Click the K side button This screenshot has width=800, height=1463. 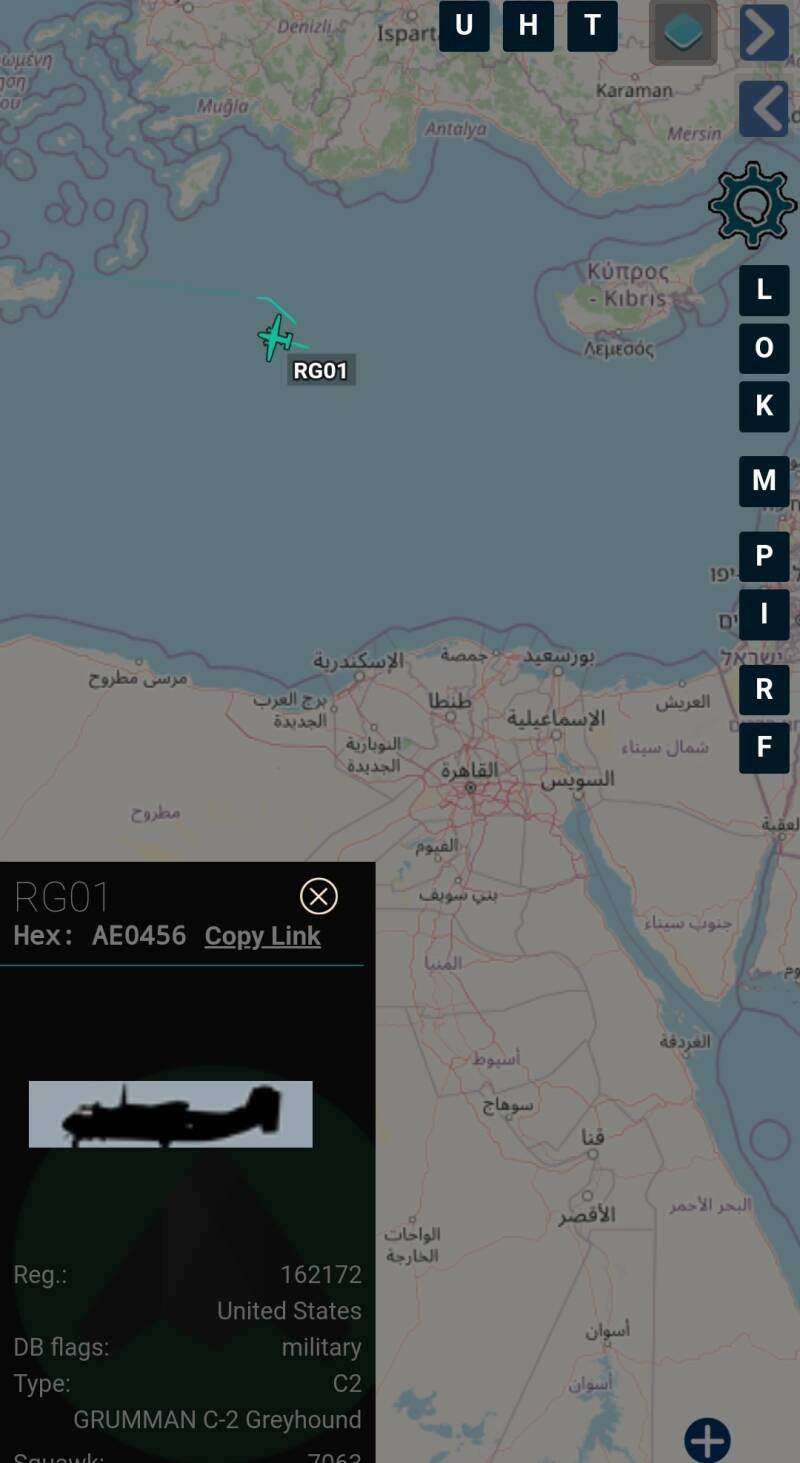[x=764, y=406]
